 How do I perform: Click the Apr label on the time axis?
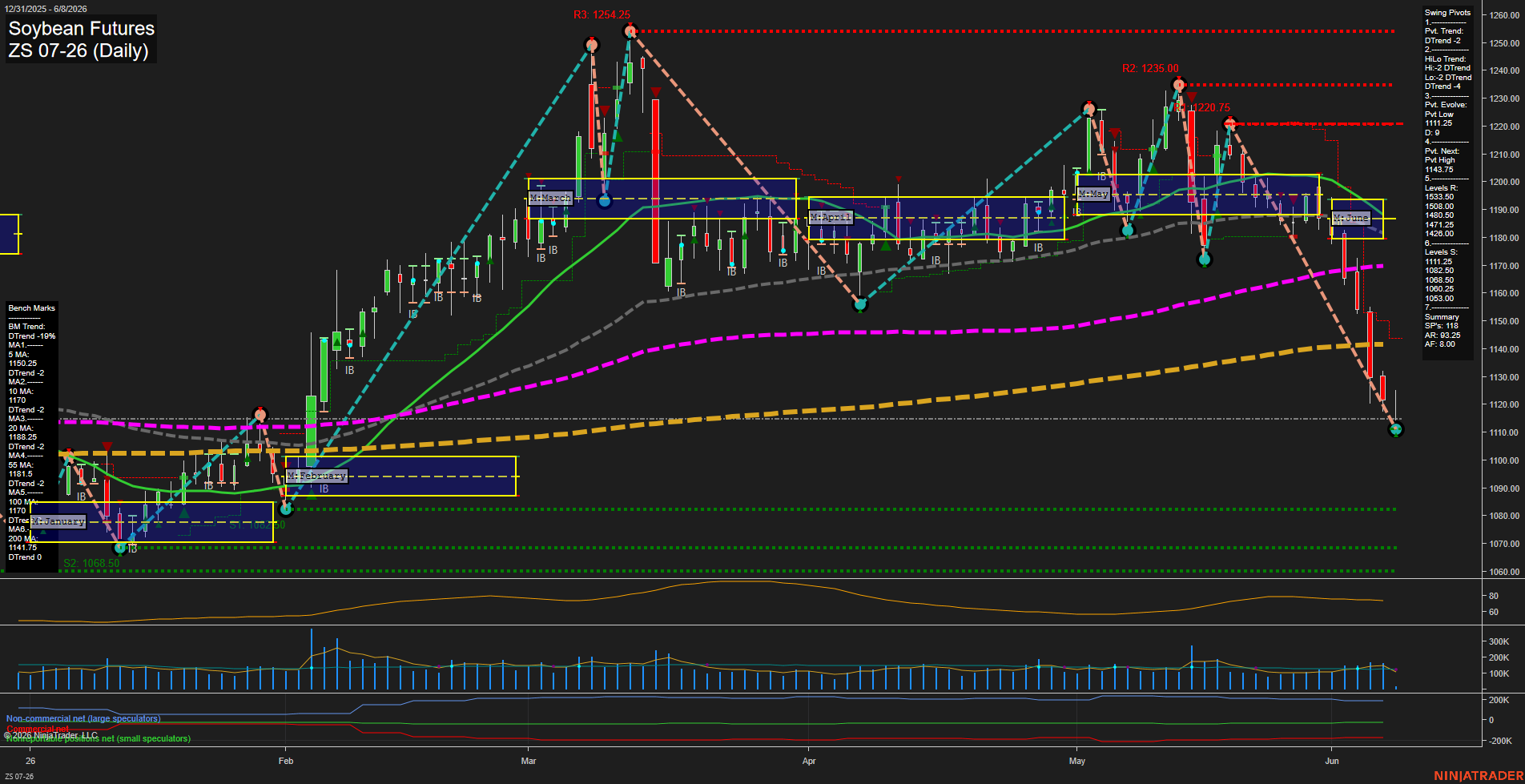(809, 761)
